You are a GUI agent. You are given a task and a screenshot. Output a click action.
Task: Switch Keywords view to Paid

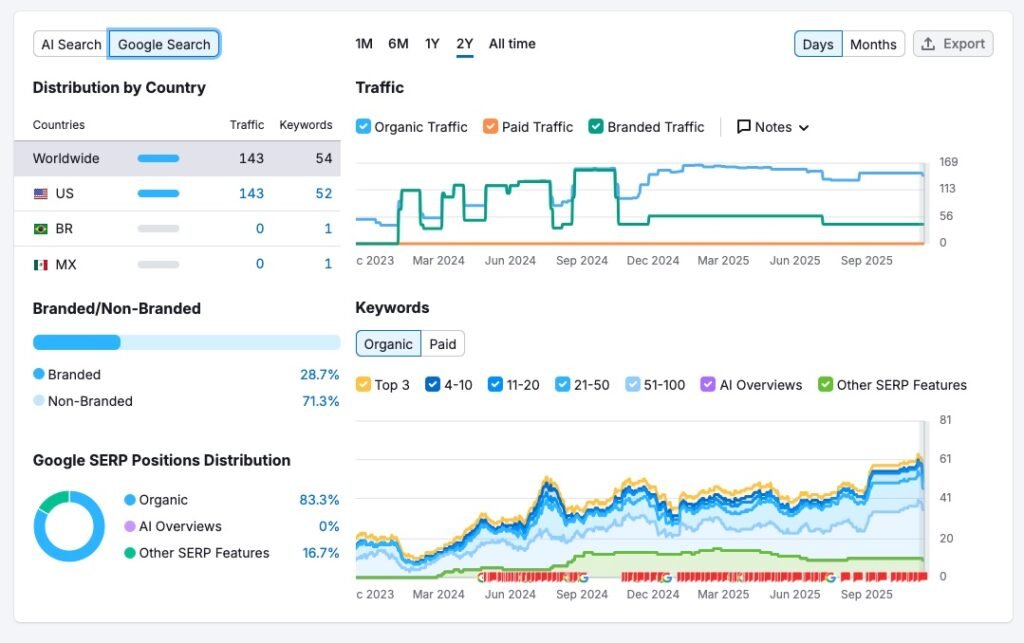coord(442,344)
